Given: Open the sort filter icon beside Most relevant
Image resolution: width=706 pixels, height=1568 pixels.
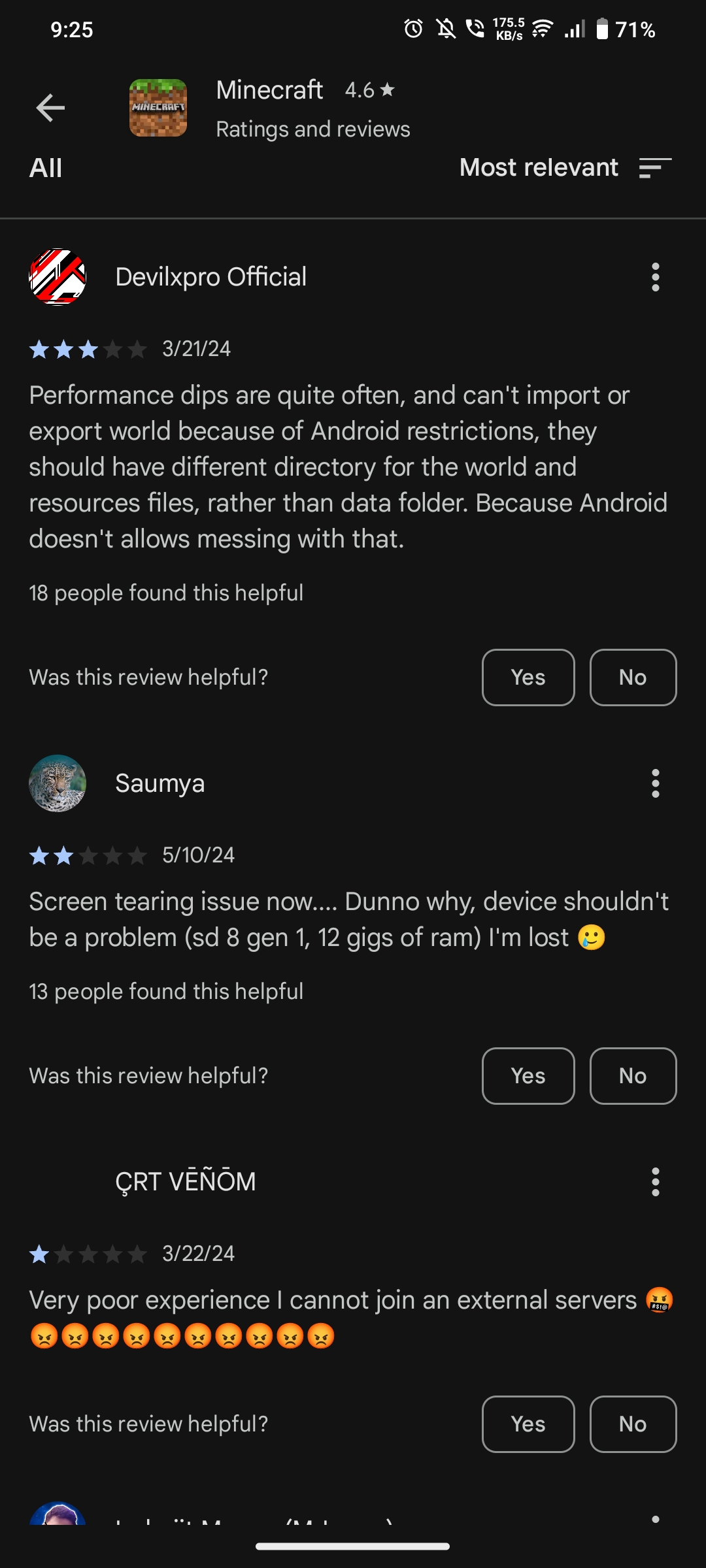Looking at the screenshot, I should pos(655,168).
